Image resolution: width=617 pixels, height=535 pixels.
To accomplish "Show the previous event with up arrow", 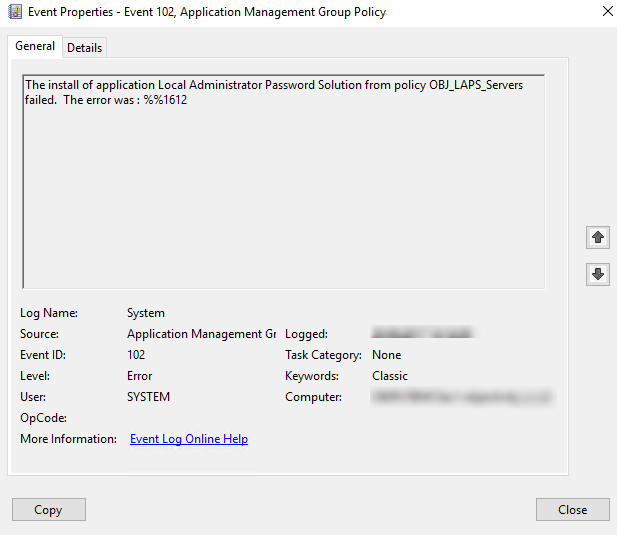I will pos(597,237).
